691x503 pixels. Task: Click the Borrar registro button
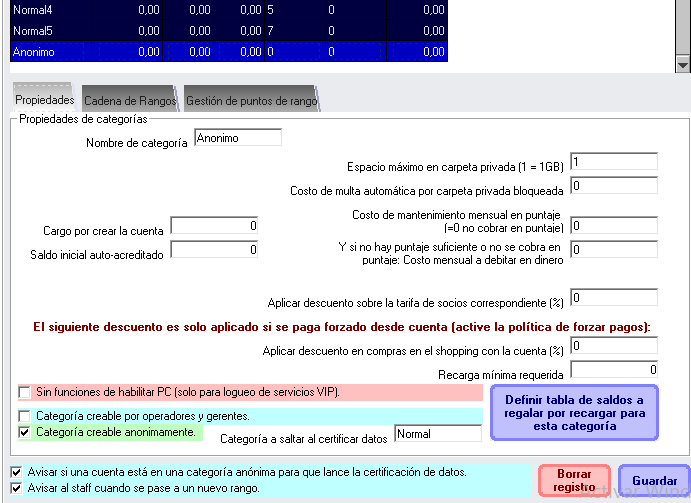pyautogui.click(x=574, y=481)
